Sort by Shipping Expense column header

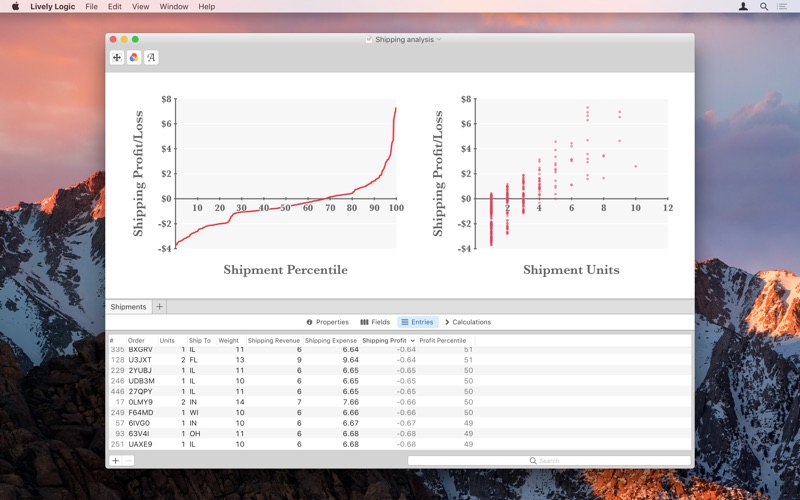click(331, 340)
